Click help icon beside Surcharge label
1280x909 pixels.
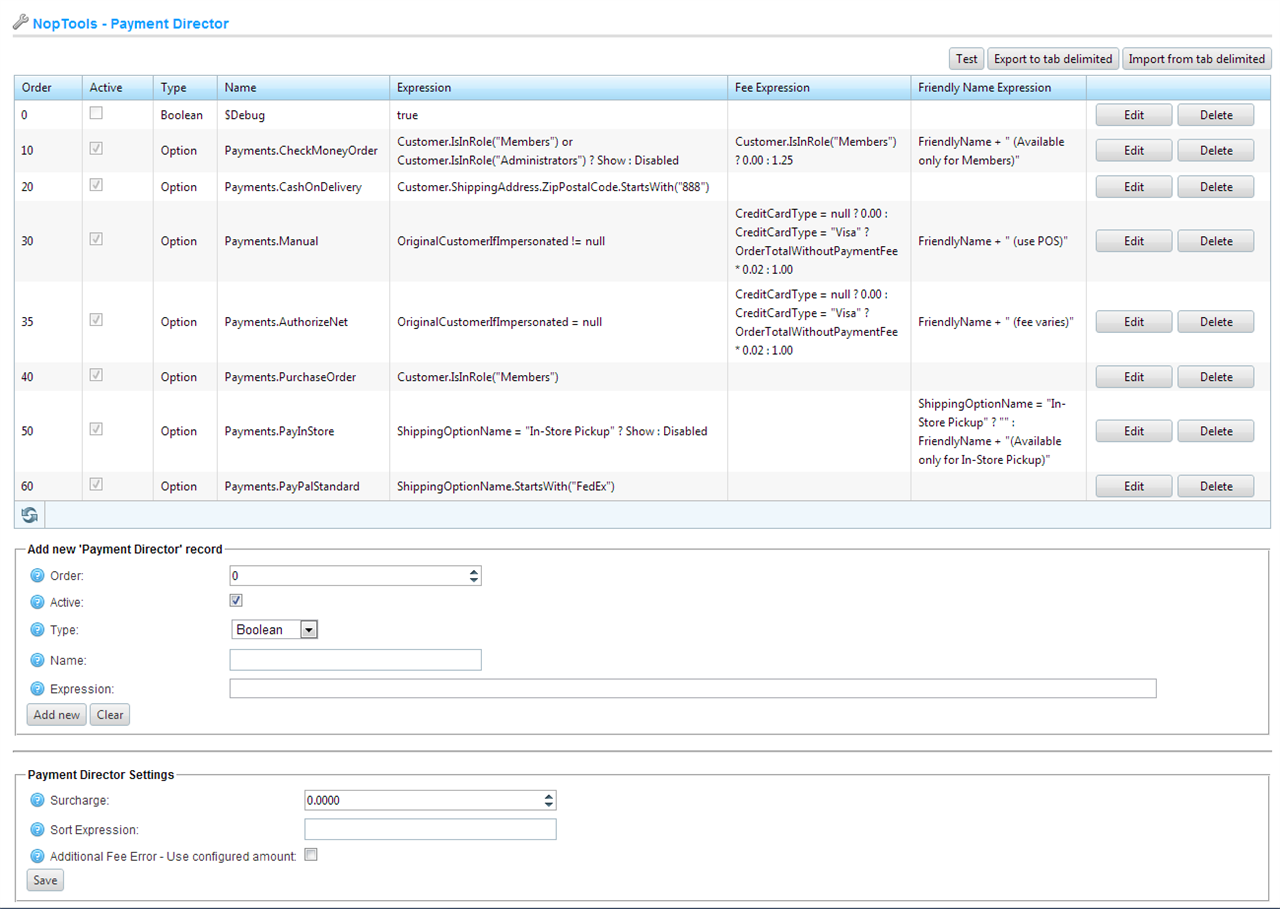pyautogui.click(x=38, y=801)
